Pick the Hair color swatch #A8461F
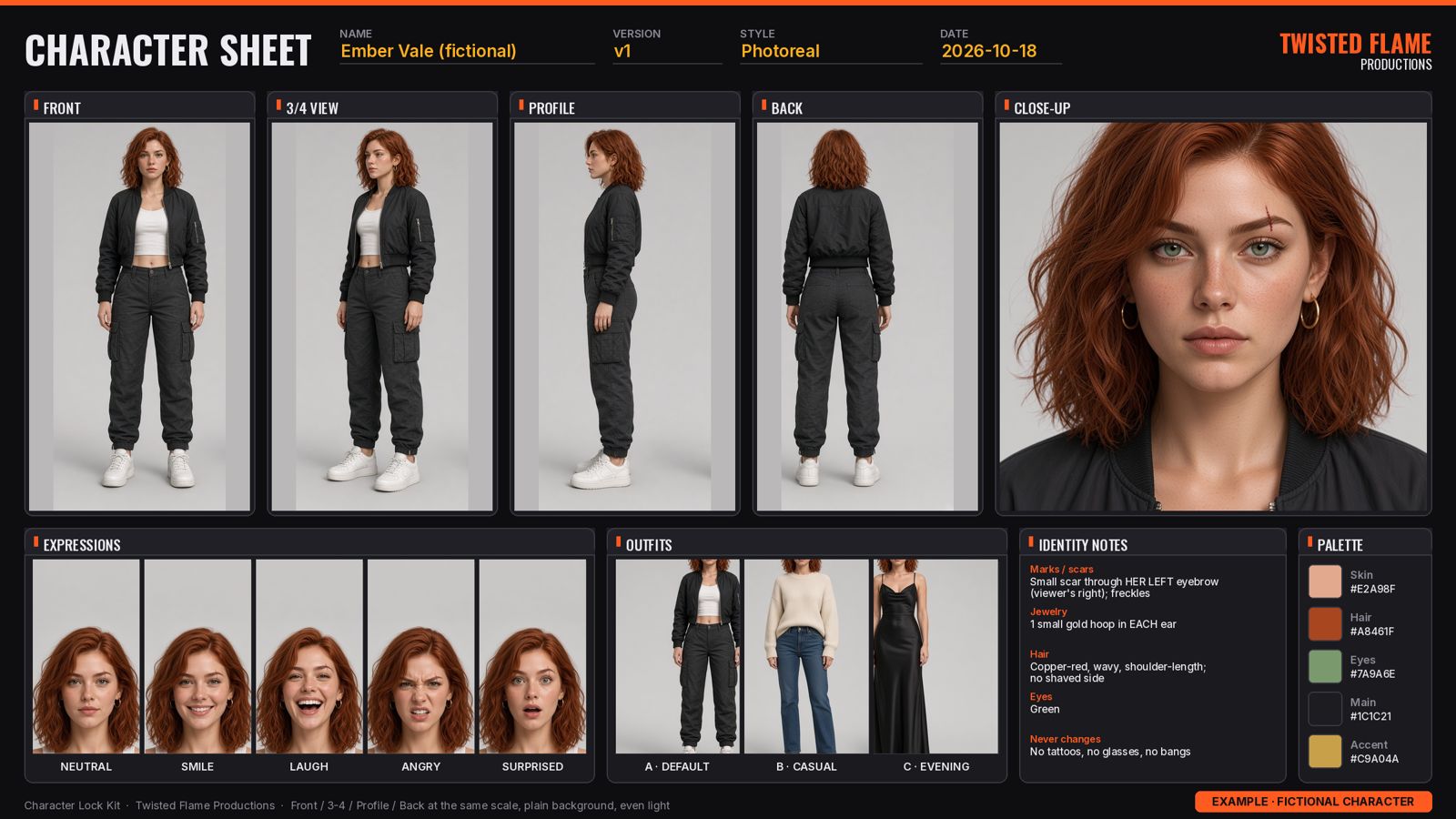1456x819 pixels. click(x=1325, y=624)
